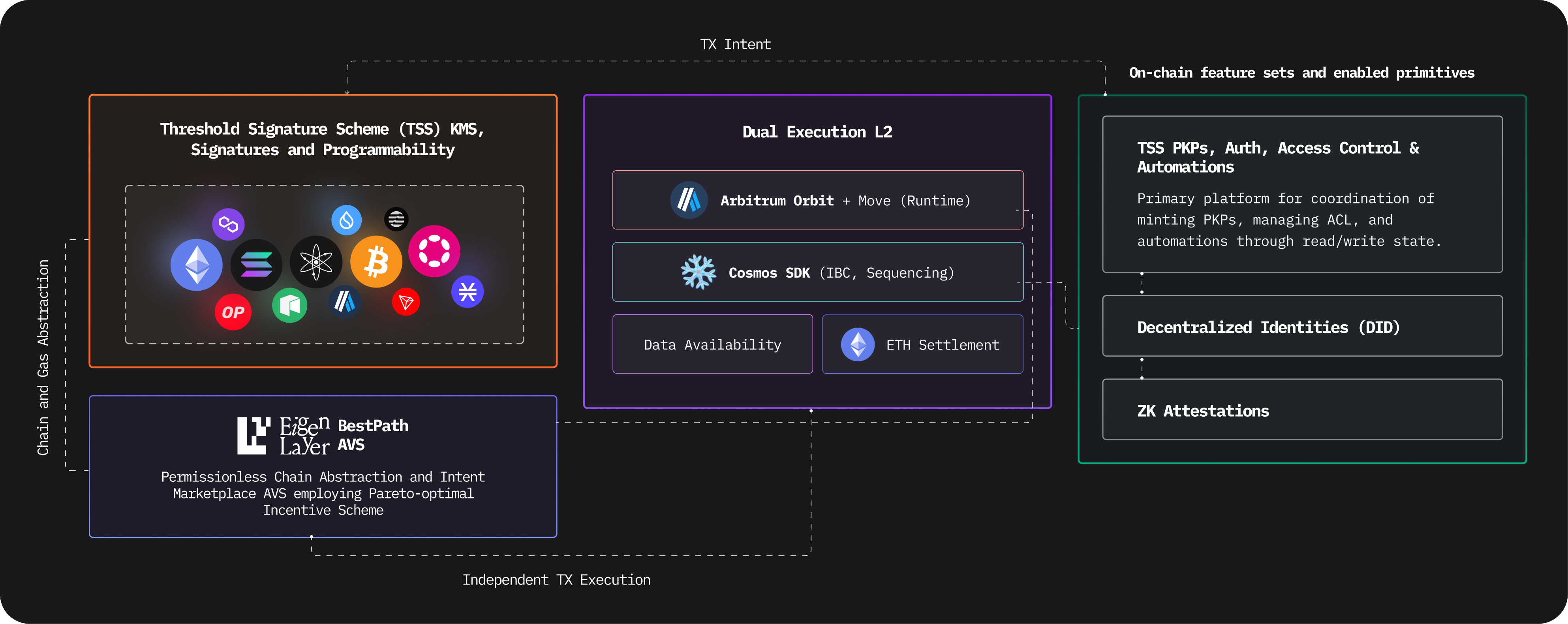Click "On-chain feature sets and enabled primitives" heading
1568x624 pixels.
coord(1301,73)
